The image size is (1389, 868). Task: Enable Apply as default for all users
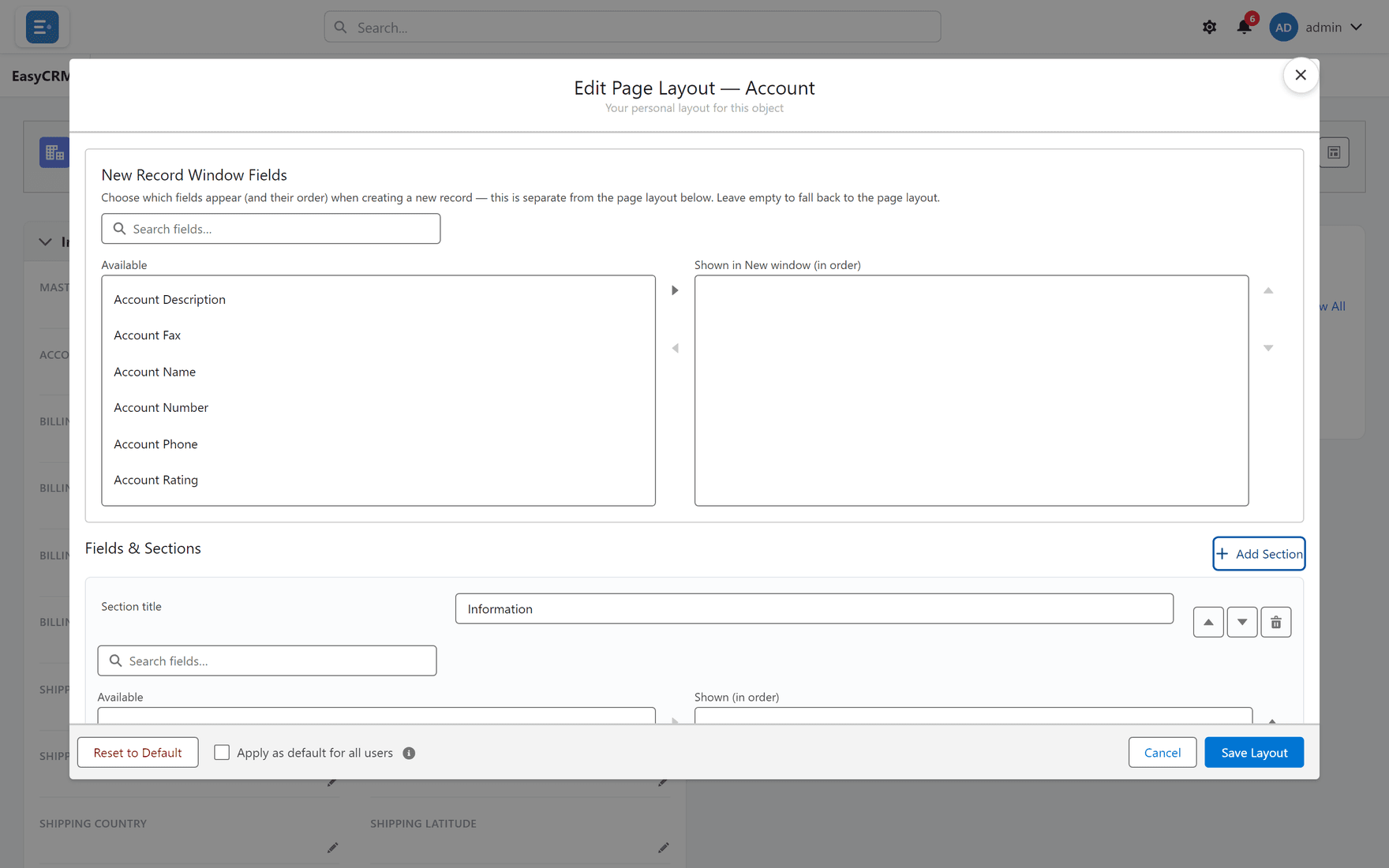tap(222, 753)
